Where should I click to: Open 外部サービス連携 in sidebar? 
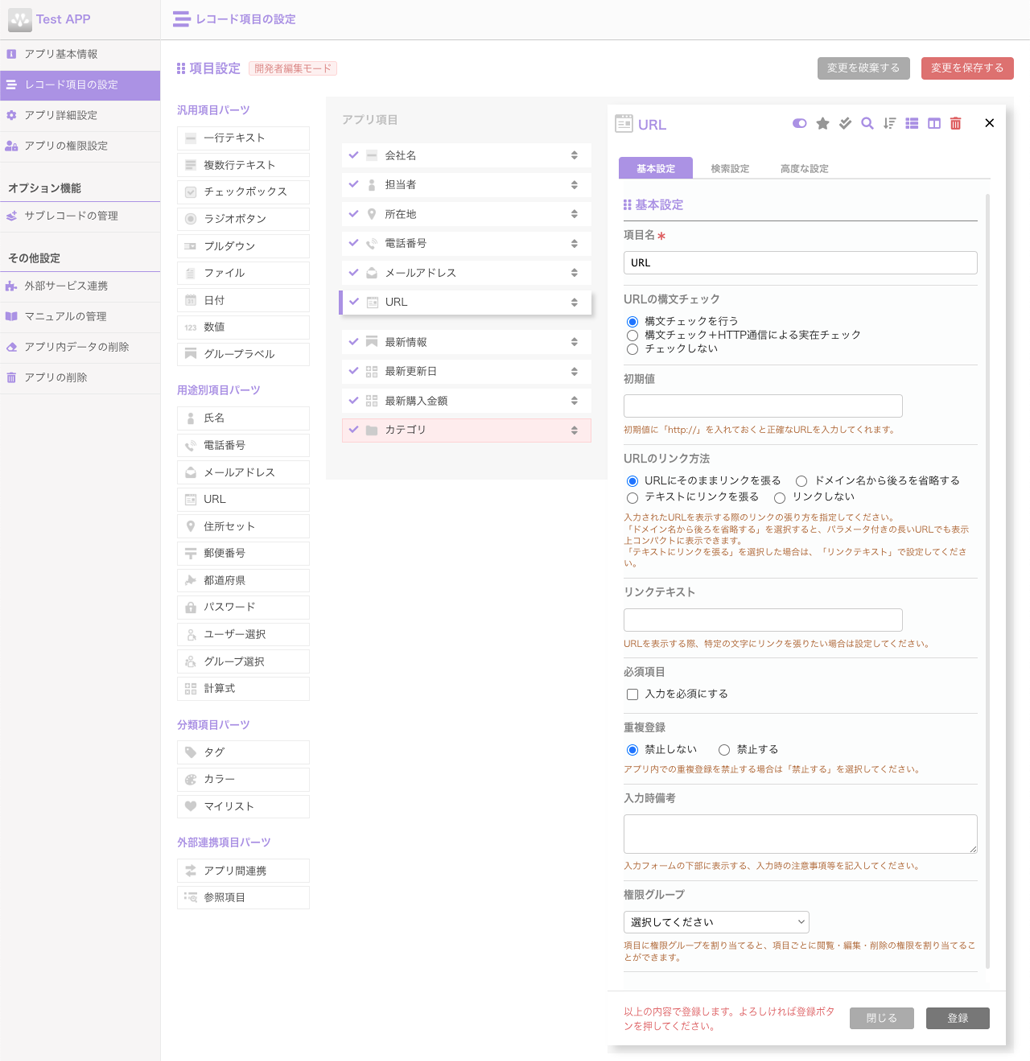[80, 286]
